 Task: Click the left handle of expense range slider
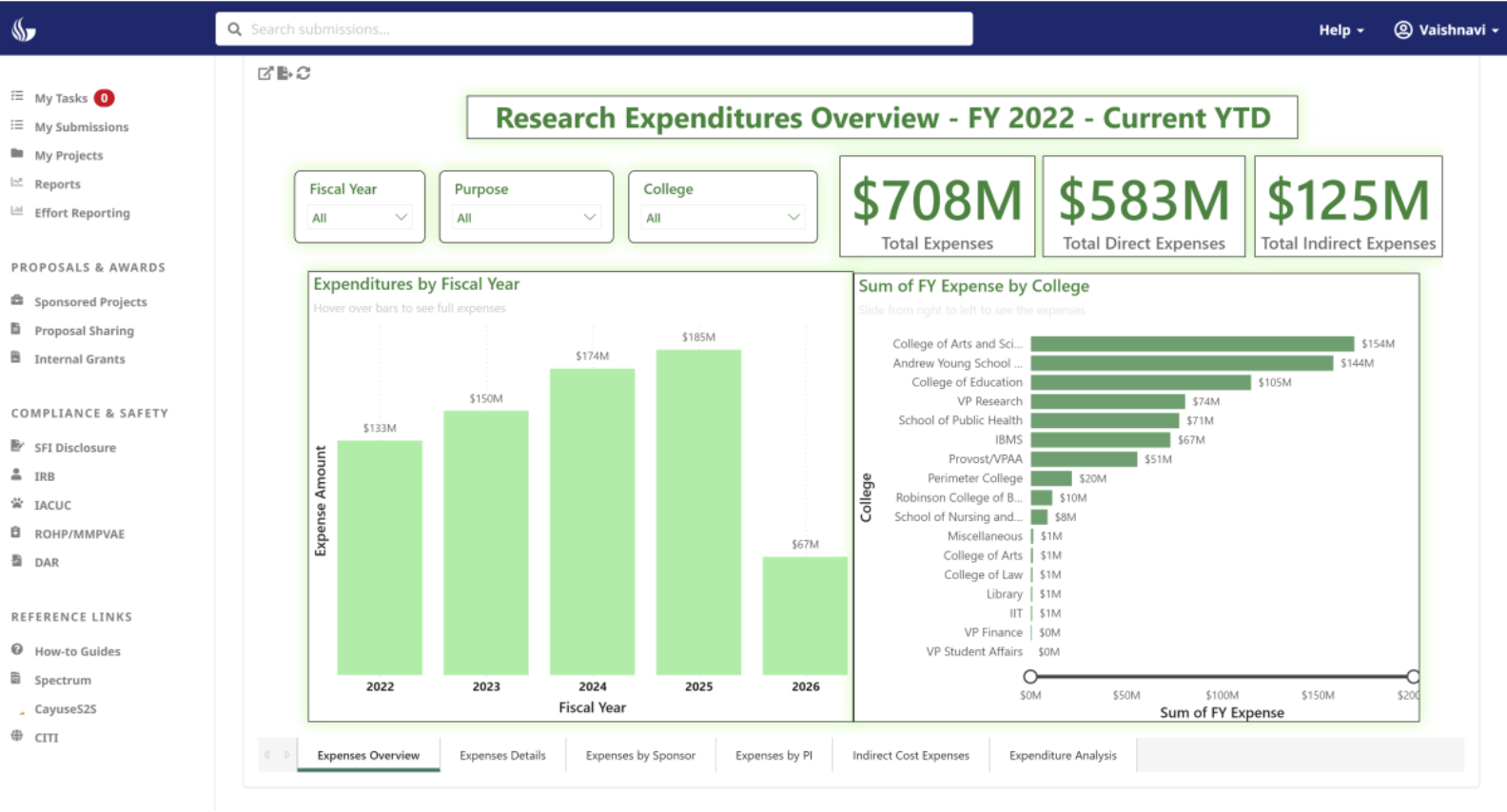pos(1030,677)
